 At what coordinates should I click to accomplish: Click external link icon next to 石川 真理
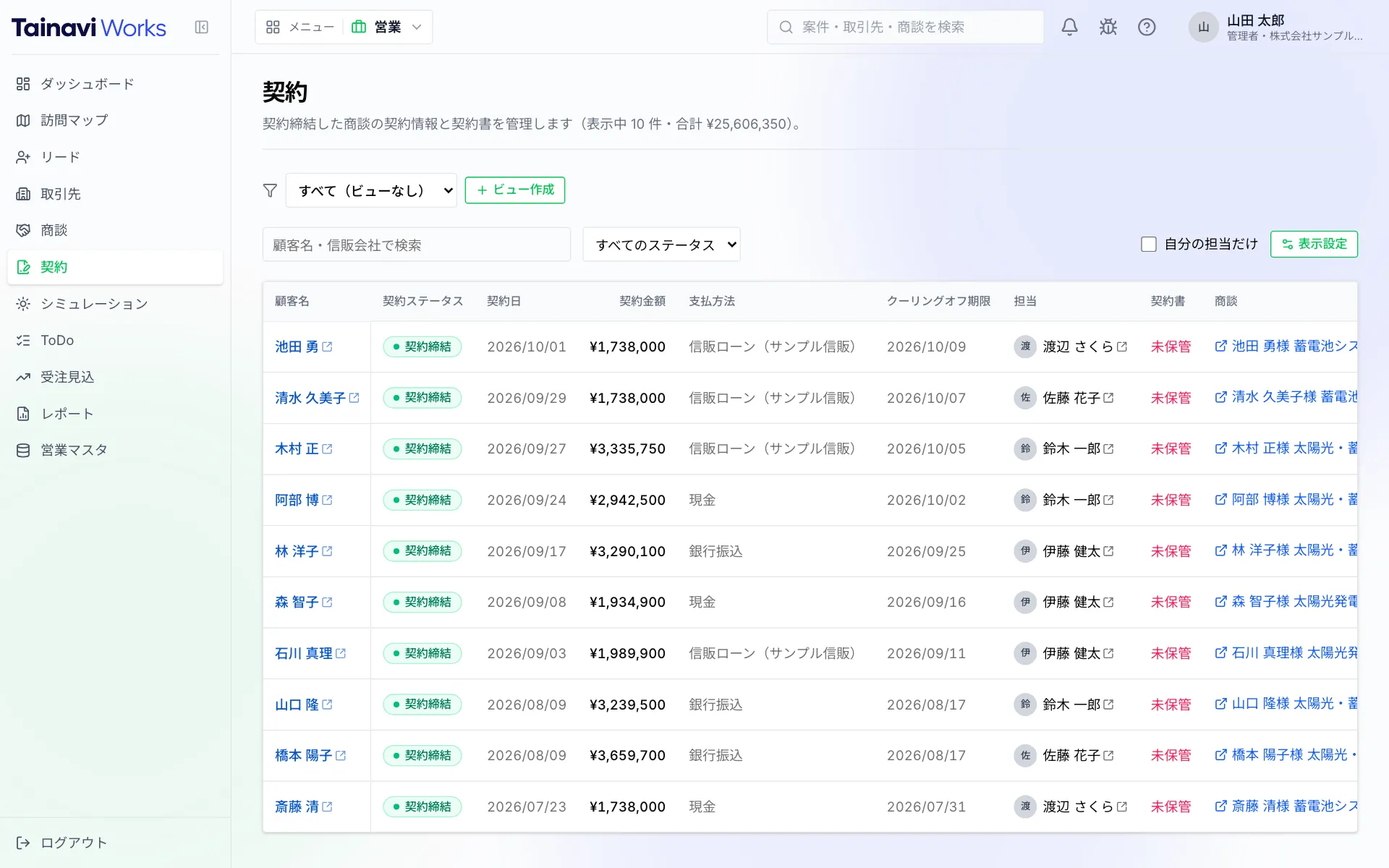[341, 653]
